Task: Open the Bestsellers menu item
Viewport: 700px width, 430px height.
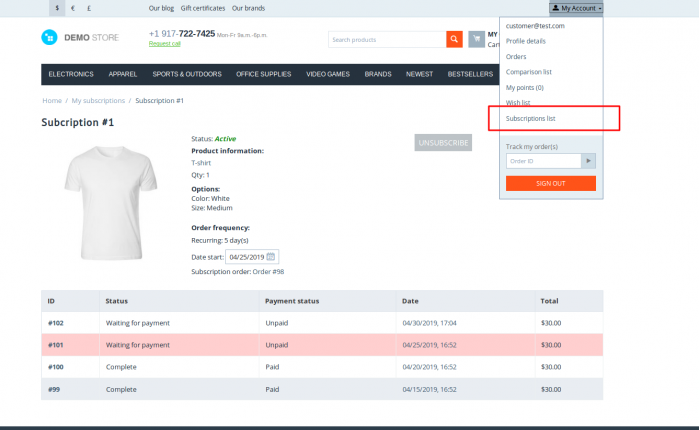Action: pos(471,74)
